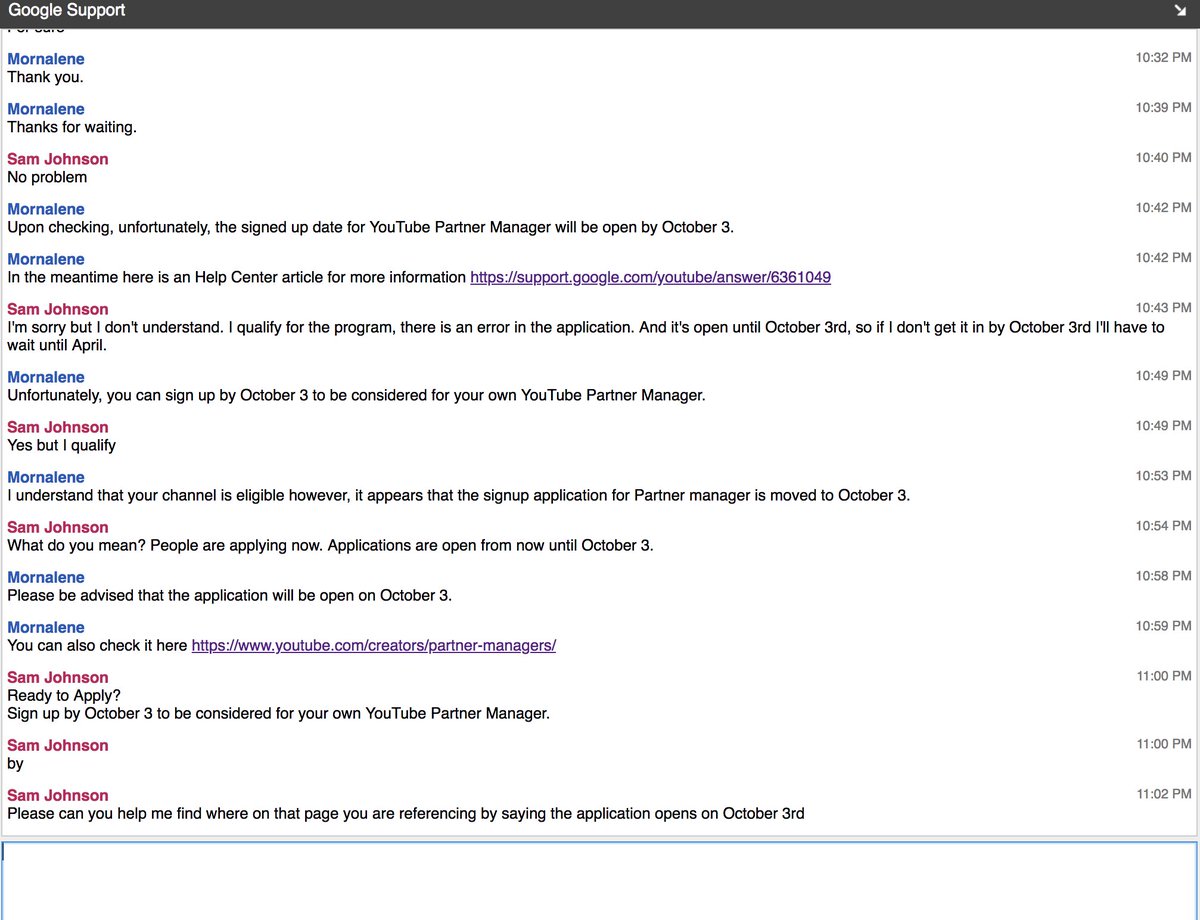Click the message 'Thanks for waiting.'
The image size is (1200, 920).
pos(72,127)
